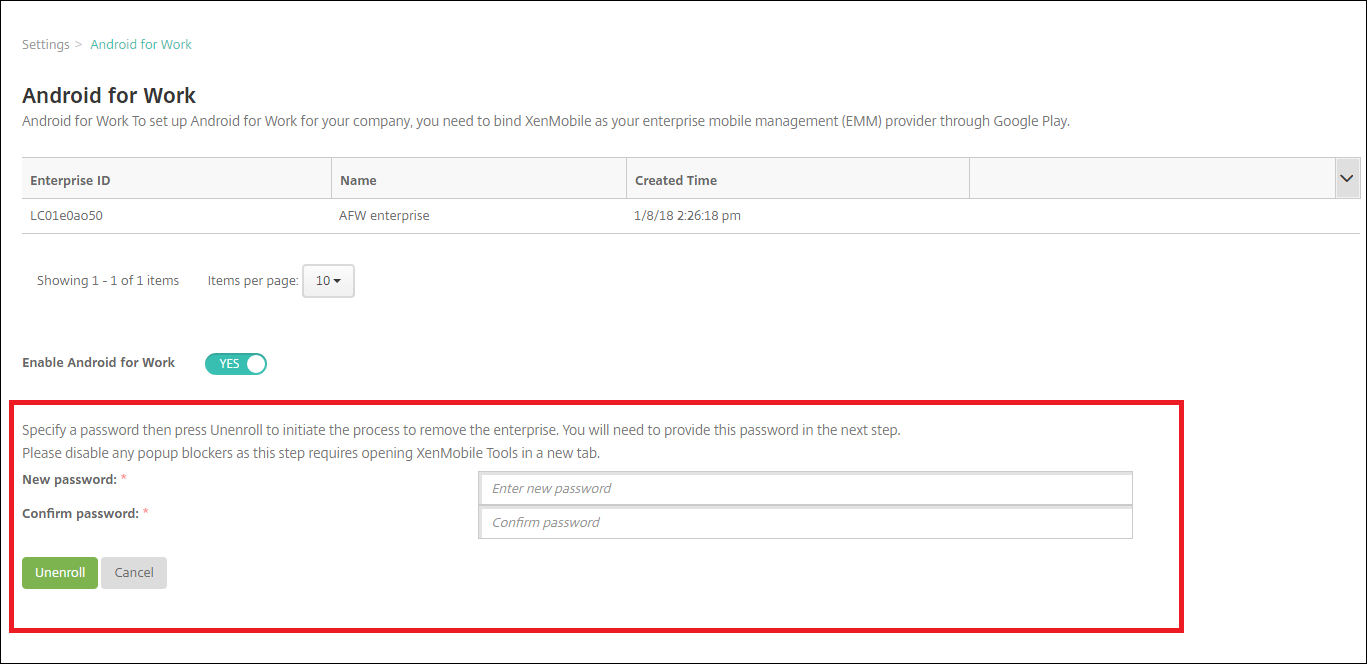Sort by the Enterprise ID column header
Viewport: 1367px width, 664px height.
(x=70, y=181)
